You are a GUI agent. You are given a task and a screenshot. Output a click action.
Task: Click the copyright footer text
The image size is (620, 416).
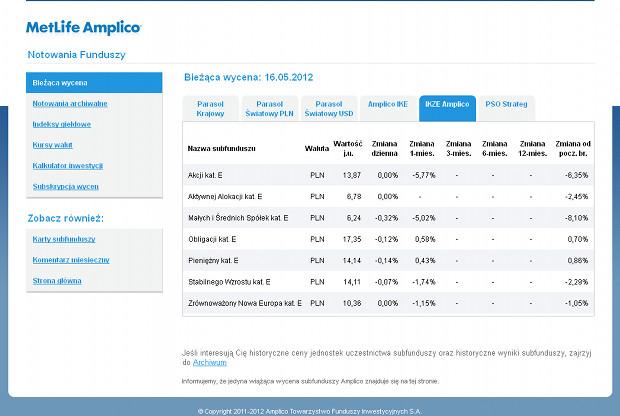coord(309,411)
